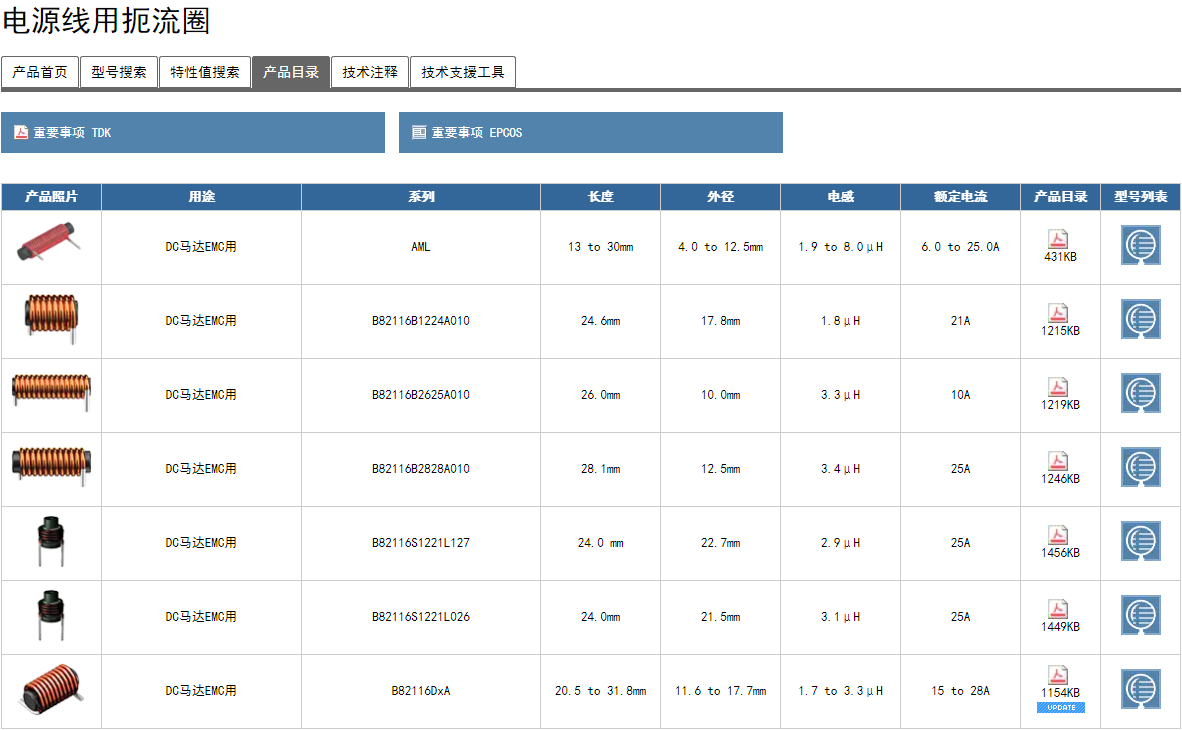
Task: Select the 特性值搜索 tab
Action: coord(205,72)
